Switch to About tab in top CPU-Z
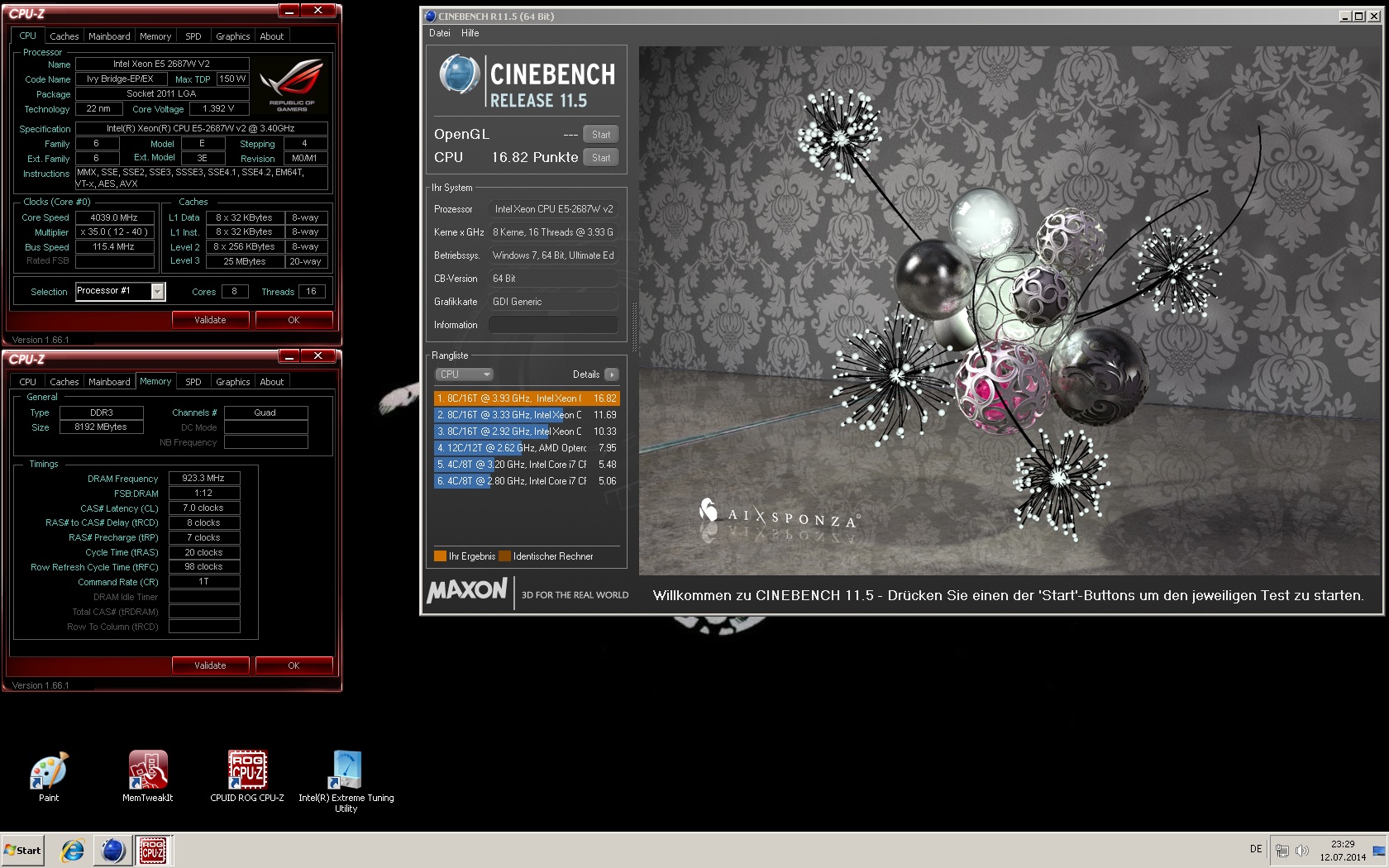Screen dimensions: 1389x868 (272, 36)
